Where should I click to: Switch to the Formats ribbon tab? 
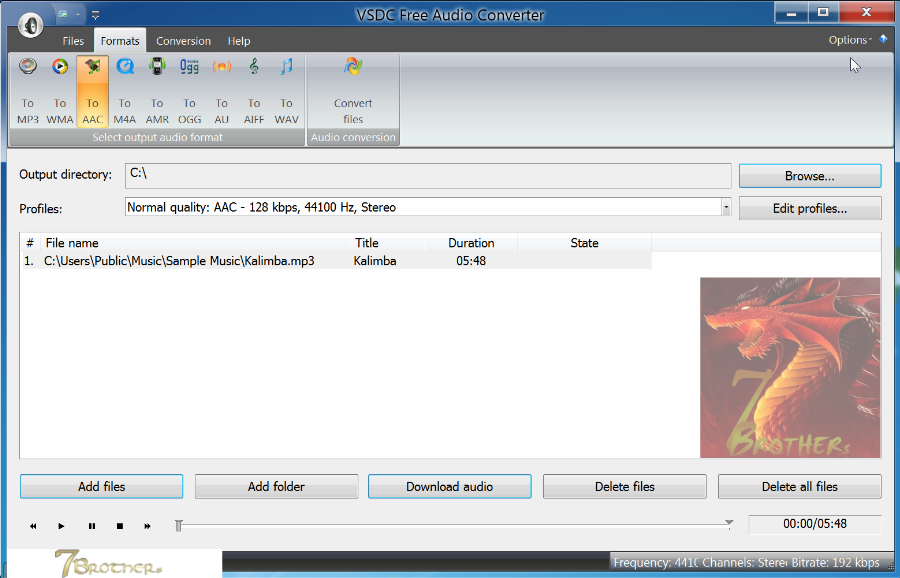coord(120,41)
